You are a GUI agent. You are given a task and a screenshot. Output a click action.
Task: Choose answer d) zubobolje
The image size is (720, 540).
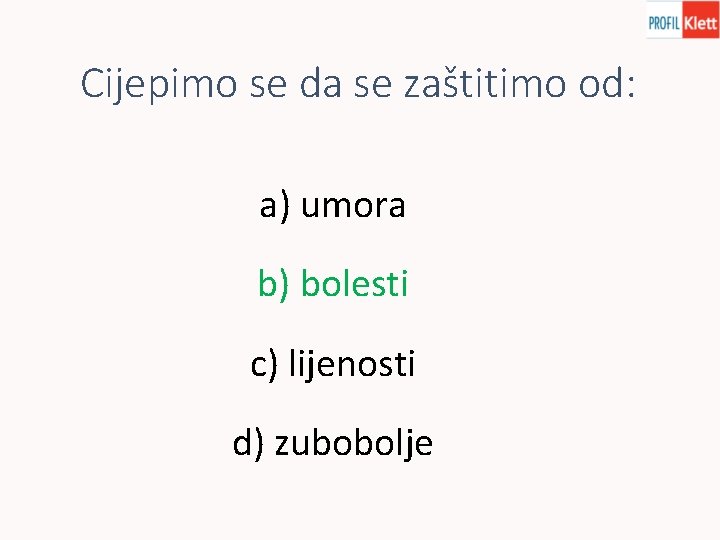[x=332, y=444]
